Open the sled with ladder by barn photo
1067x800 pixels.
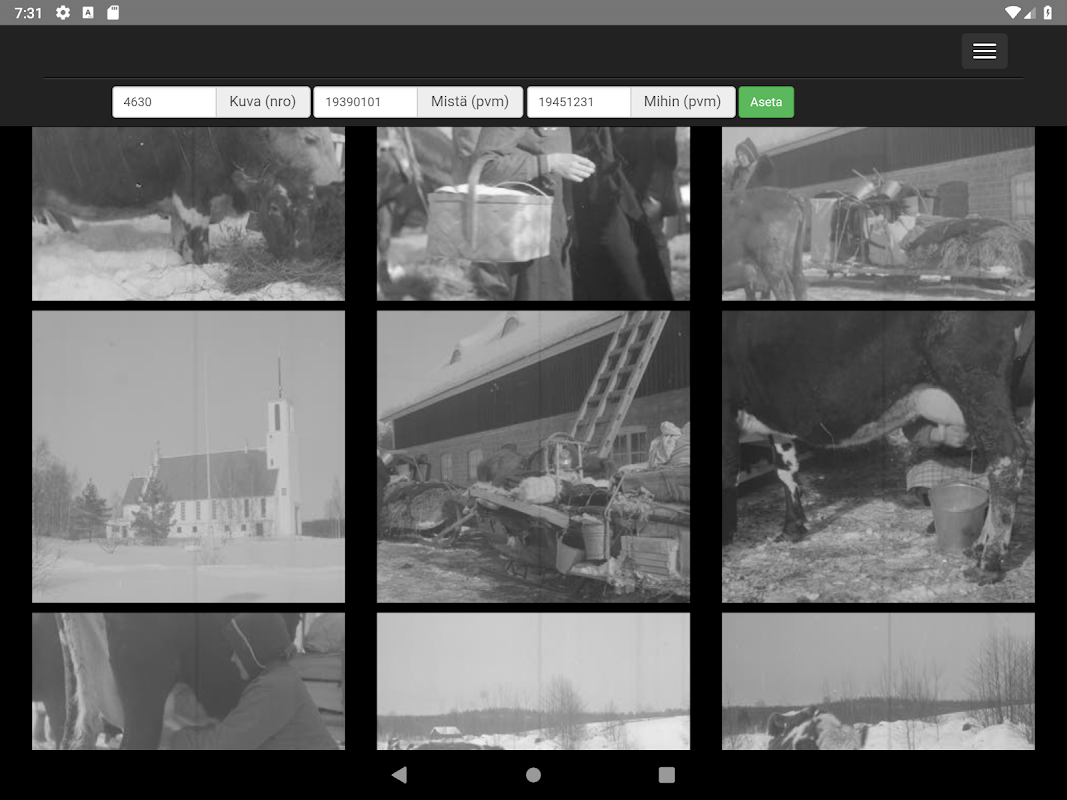pos(534,456)
